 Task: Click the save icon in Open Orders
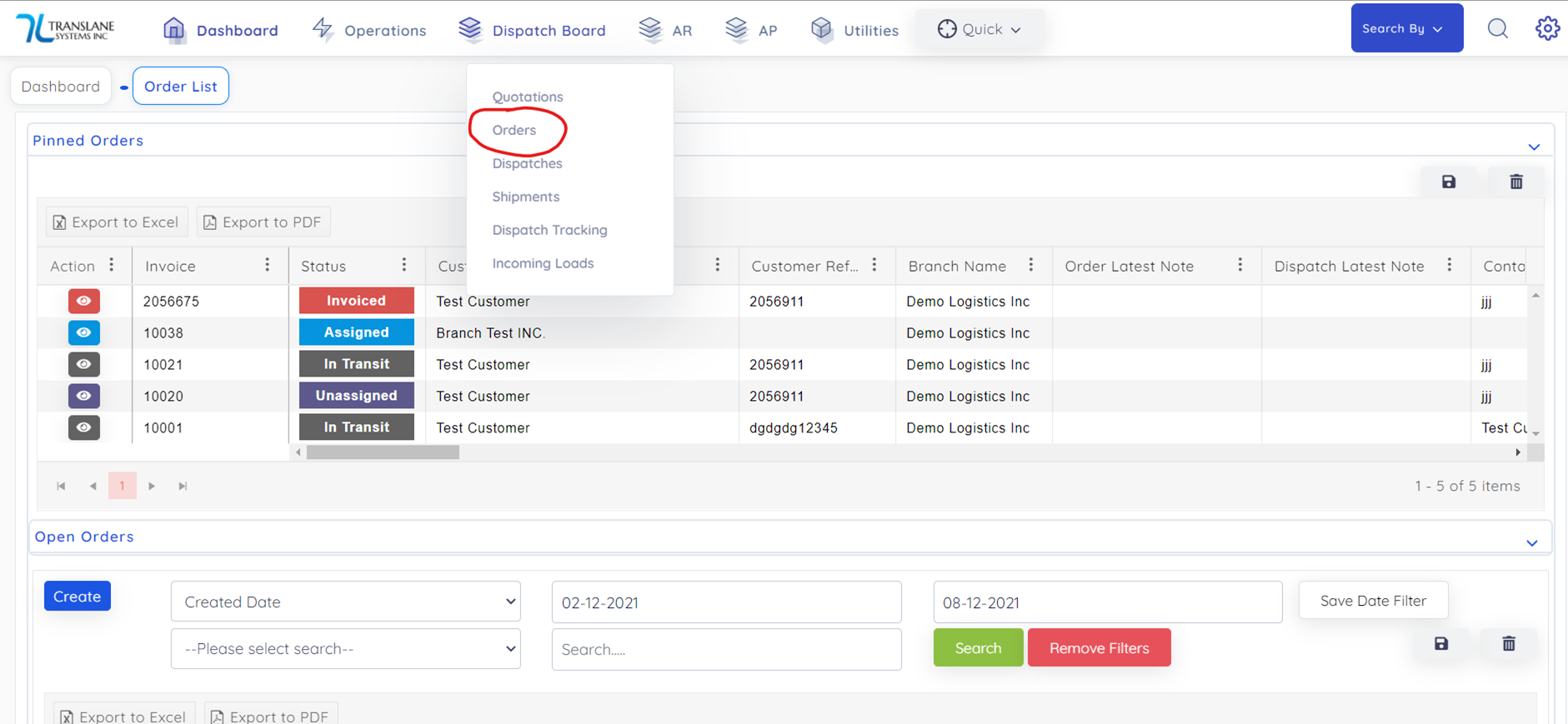[1440, 644]
